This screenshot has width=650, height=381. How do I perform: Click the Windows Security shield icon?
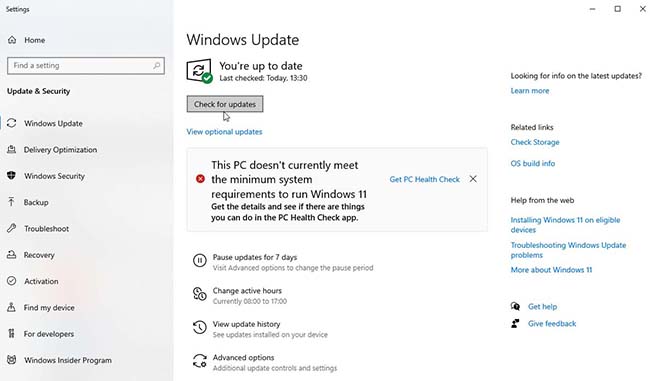[12, 176]
